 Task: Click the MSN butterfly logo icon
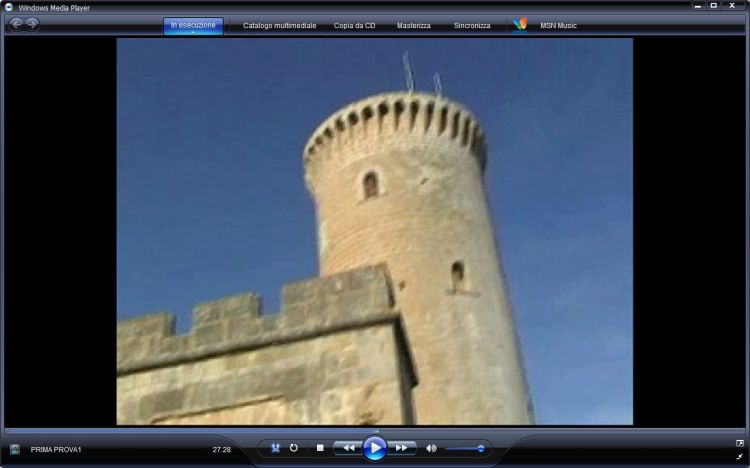click(520, 24)
